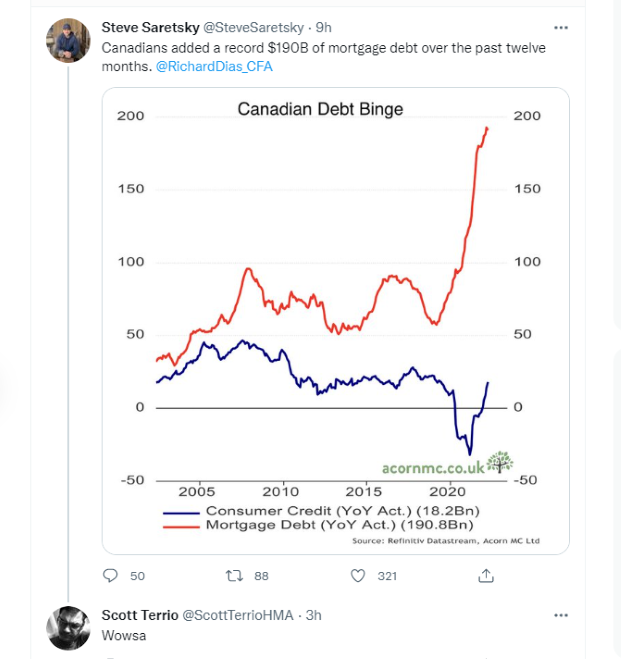This screenshot has width=621, height=659.
Task: Click Steve Saretsky's profile avatar
Action: click(68, 40)
